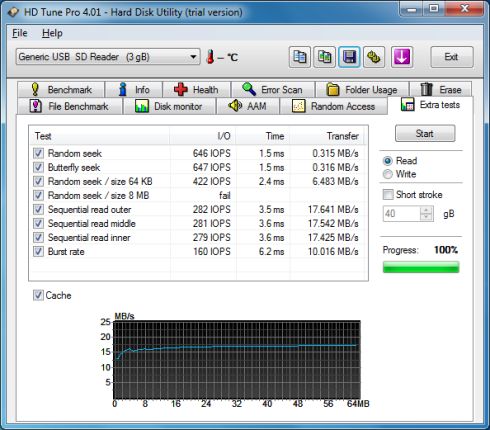
Task: Click the purple down arrow icon
Action: coord(402,57)
